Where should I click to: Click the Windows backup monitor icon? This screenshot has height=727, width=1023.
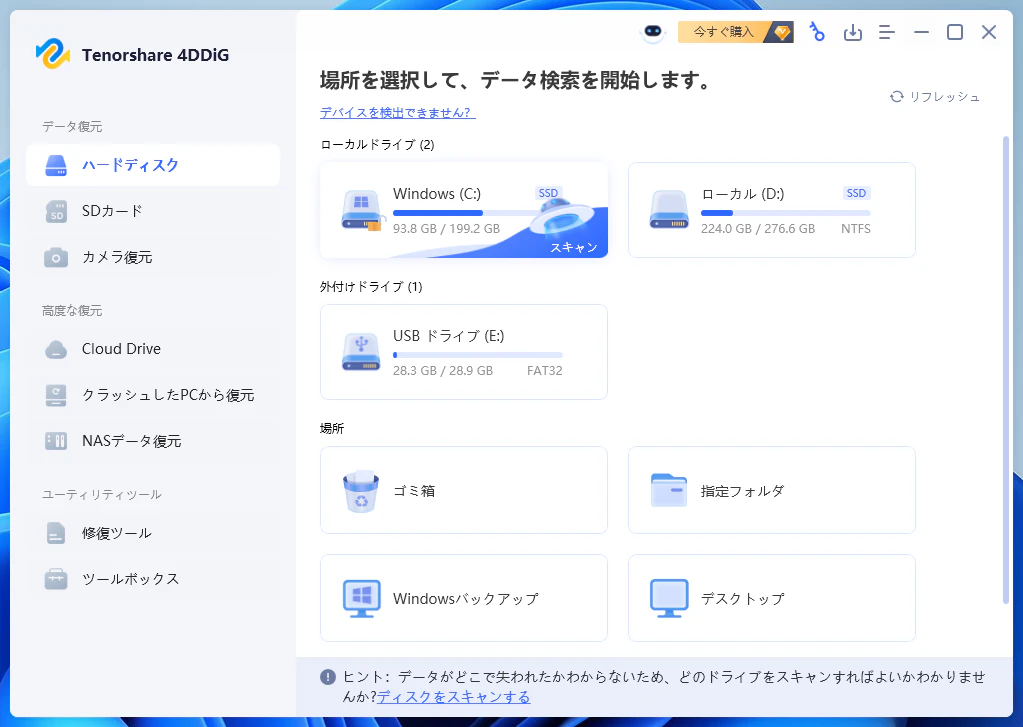click(361, 598)
